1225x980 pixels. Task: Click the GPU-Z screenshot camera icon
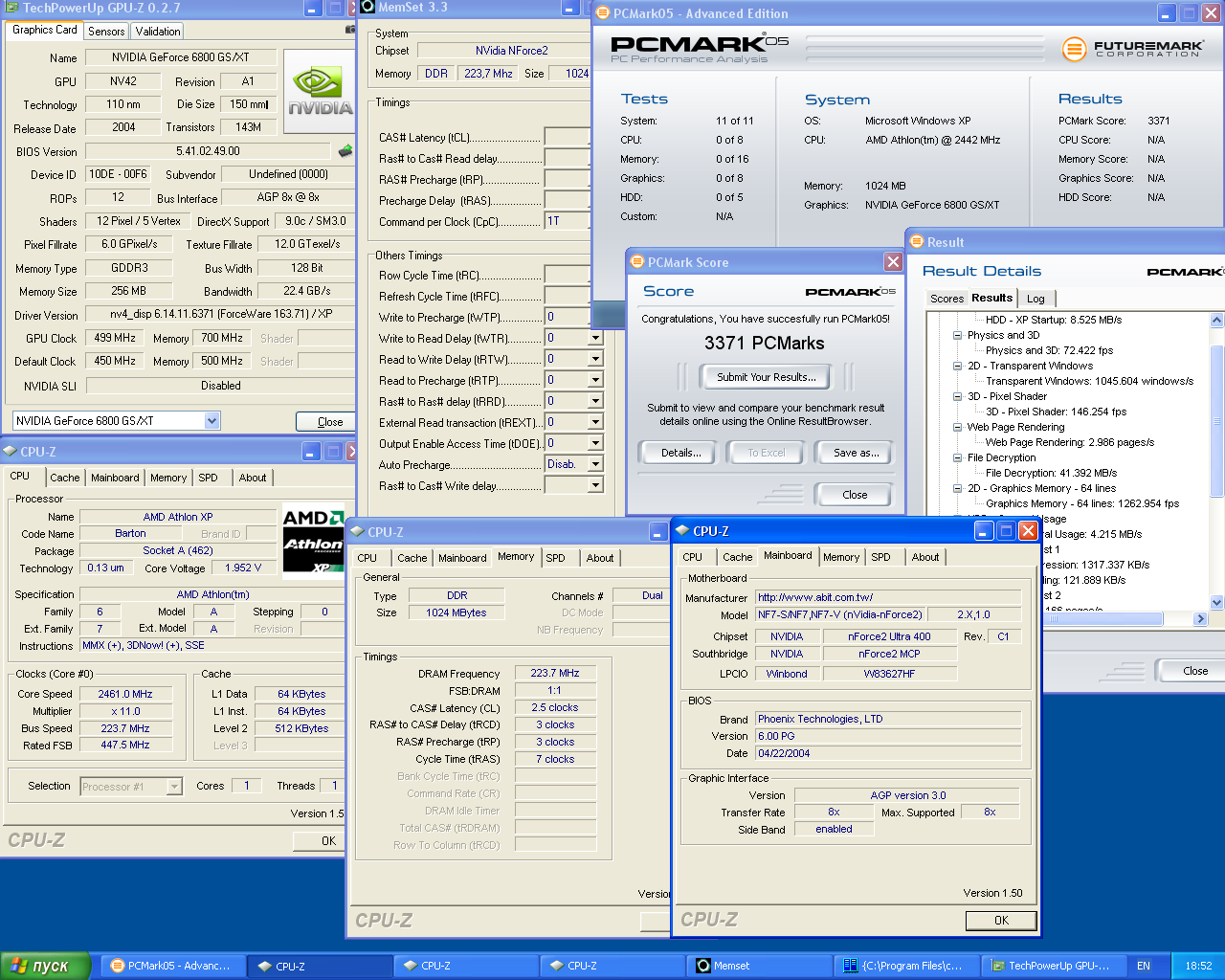tap(350, 30)
